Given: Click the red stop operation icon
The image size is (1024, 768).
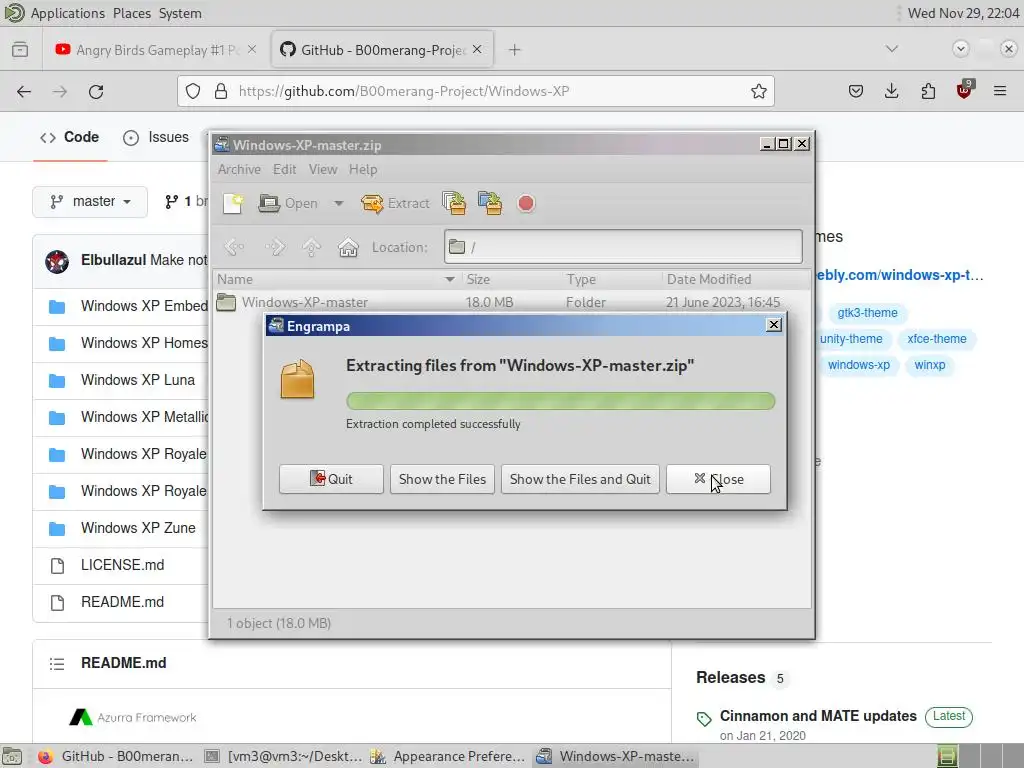Looking at the screenshot, I should [526, 204].
